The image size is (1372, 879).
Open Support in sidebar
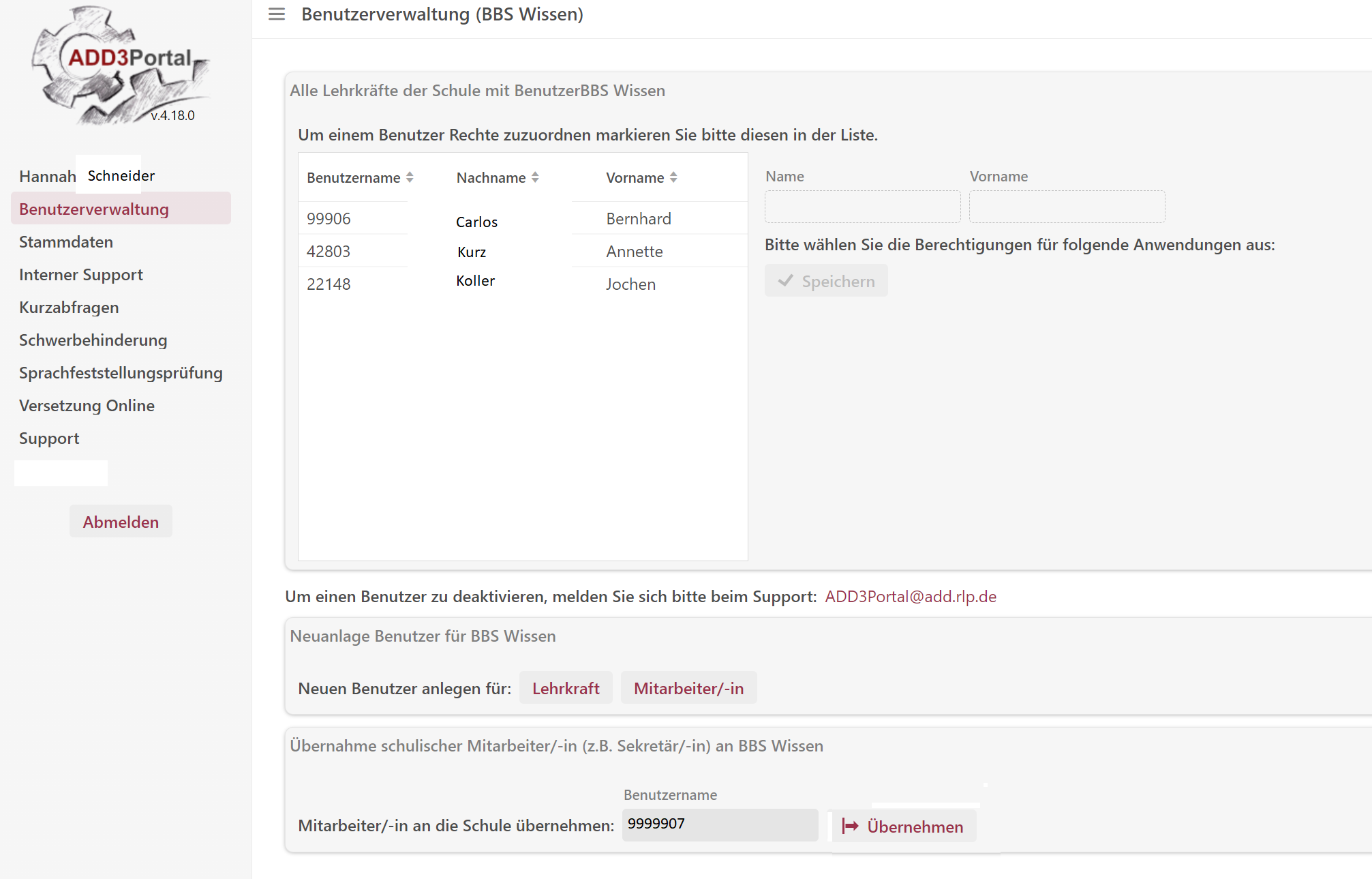[49, 438]
